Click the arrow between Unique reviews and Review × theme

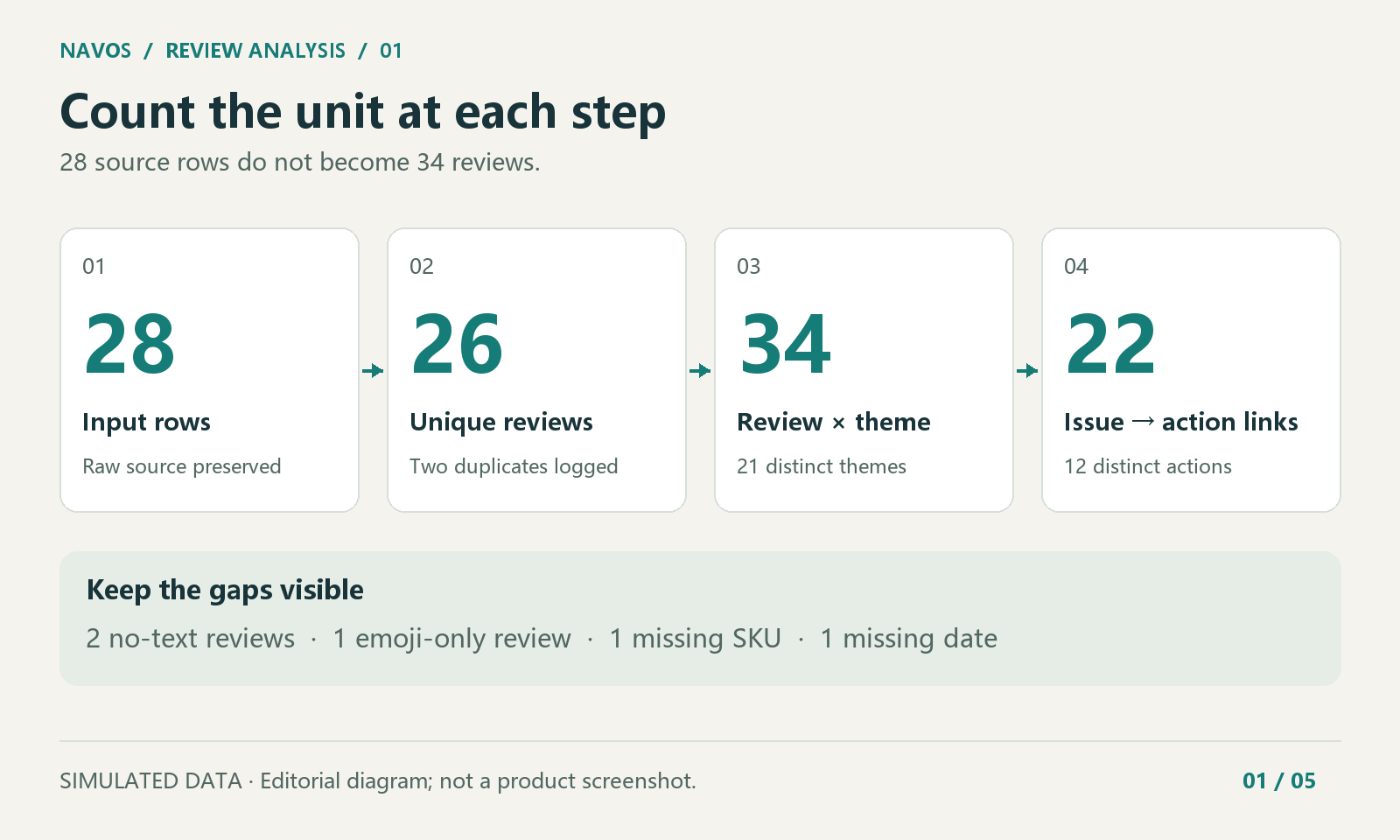pos(700,371)
